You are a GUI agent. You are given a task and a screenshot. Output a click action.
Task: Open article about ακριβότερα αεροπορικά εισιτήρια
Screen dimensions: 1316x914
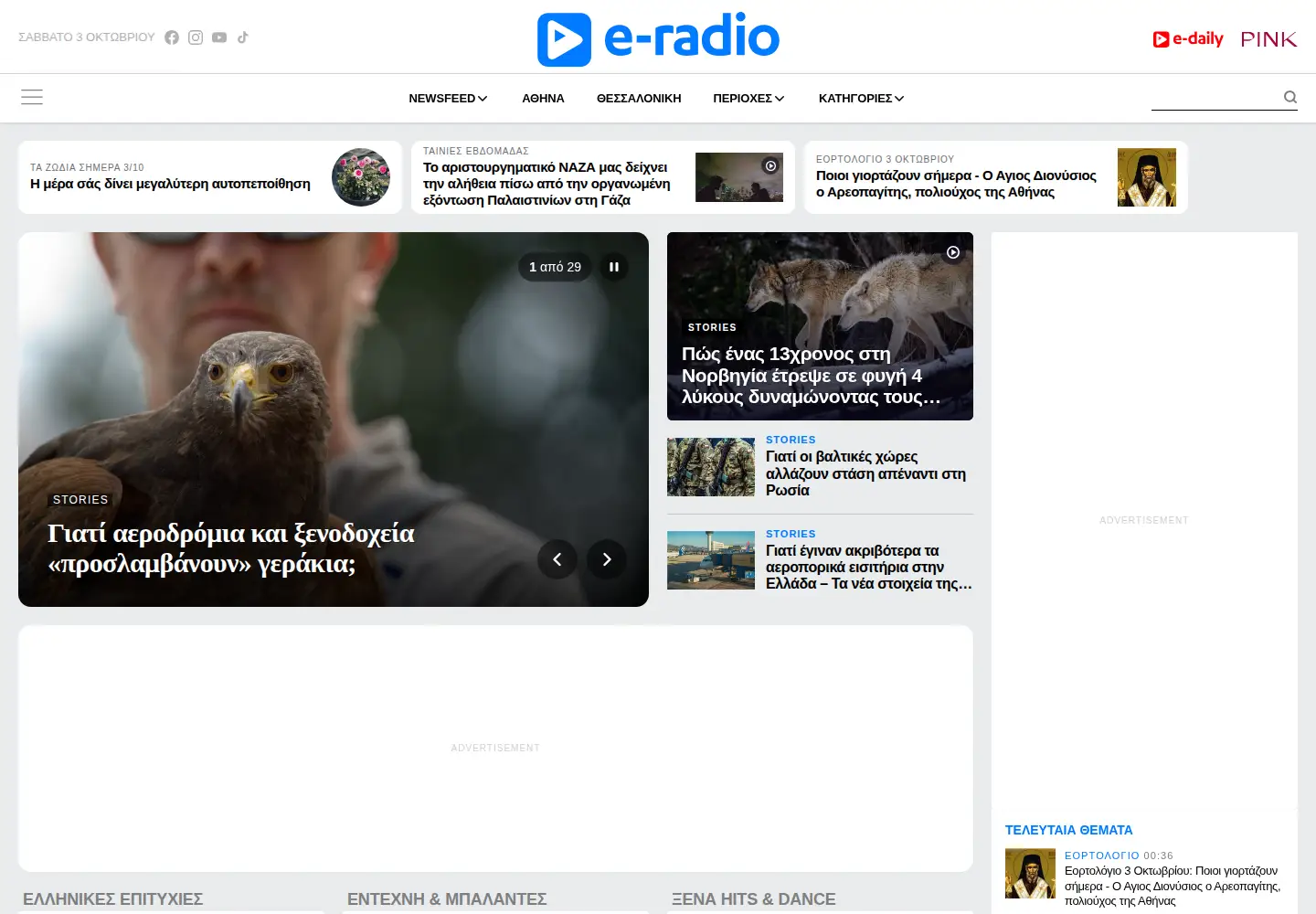[x=868, y=567]
